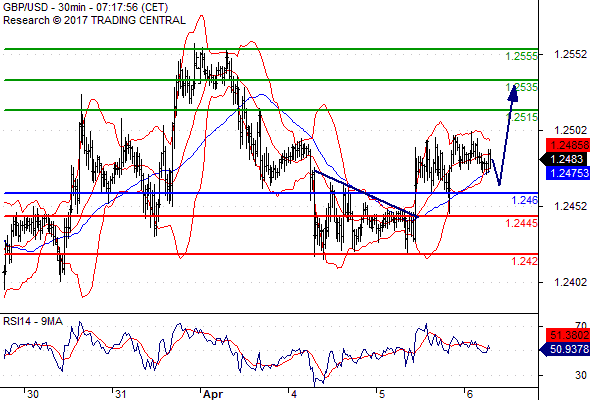590x400 pixels.
Task: Click the 1.2535 resistance level label
Action: (522, 87)
